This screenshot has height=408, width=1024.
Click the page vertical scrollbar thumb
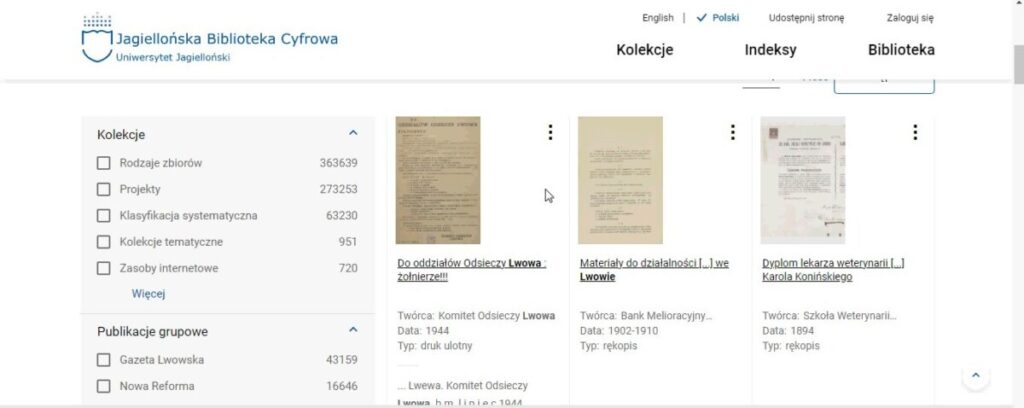[x=1018, y=64]
